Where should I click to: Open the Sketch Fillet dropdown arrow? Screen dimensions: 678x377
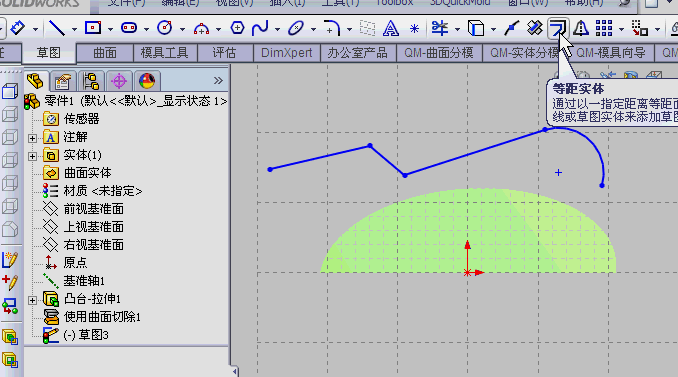tap(349, 29)
